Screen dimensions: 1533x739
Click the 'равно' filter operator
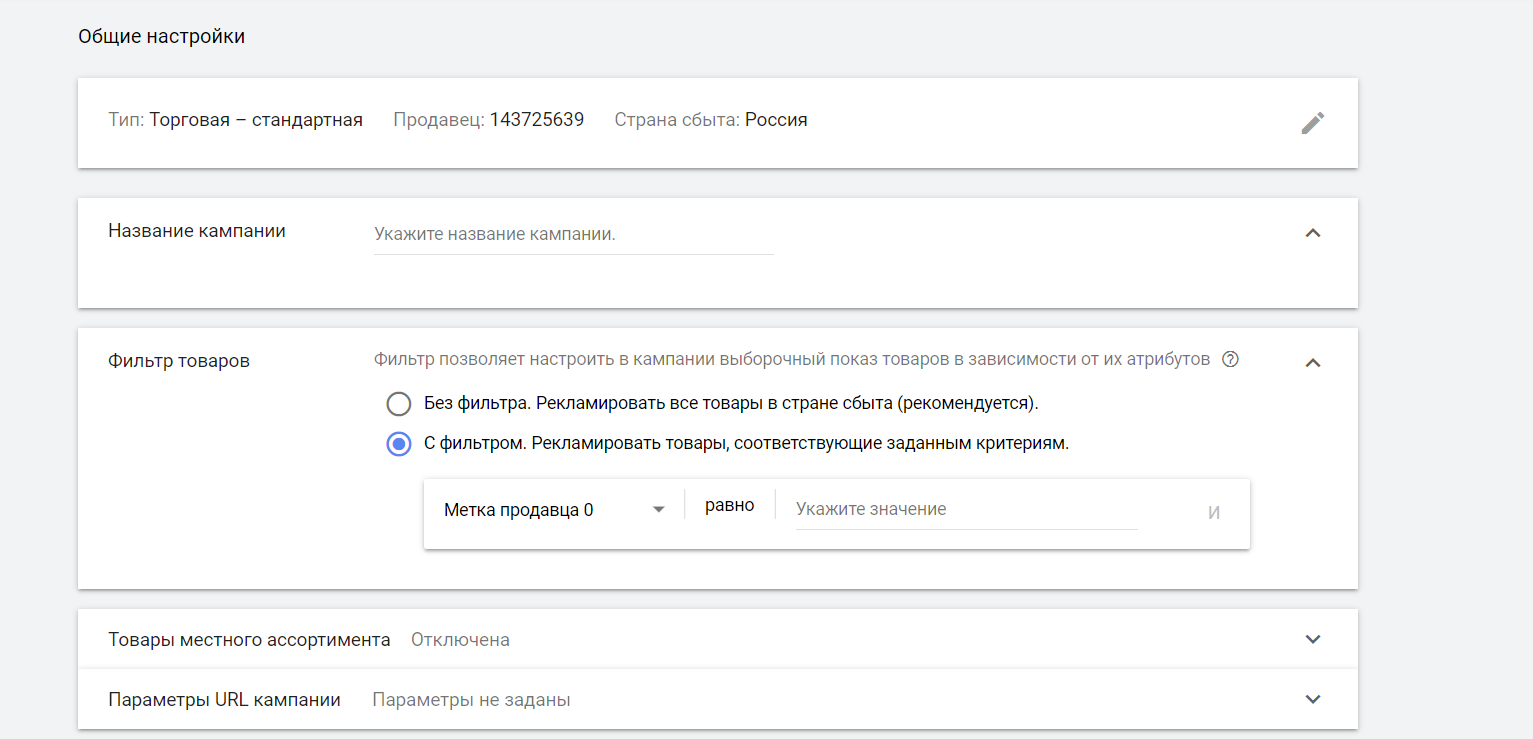729,506
